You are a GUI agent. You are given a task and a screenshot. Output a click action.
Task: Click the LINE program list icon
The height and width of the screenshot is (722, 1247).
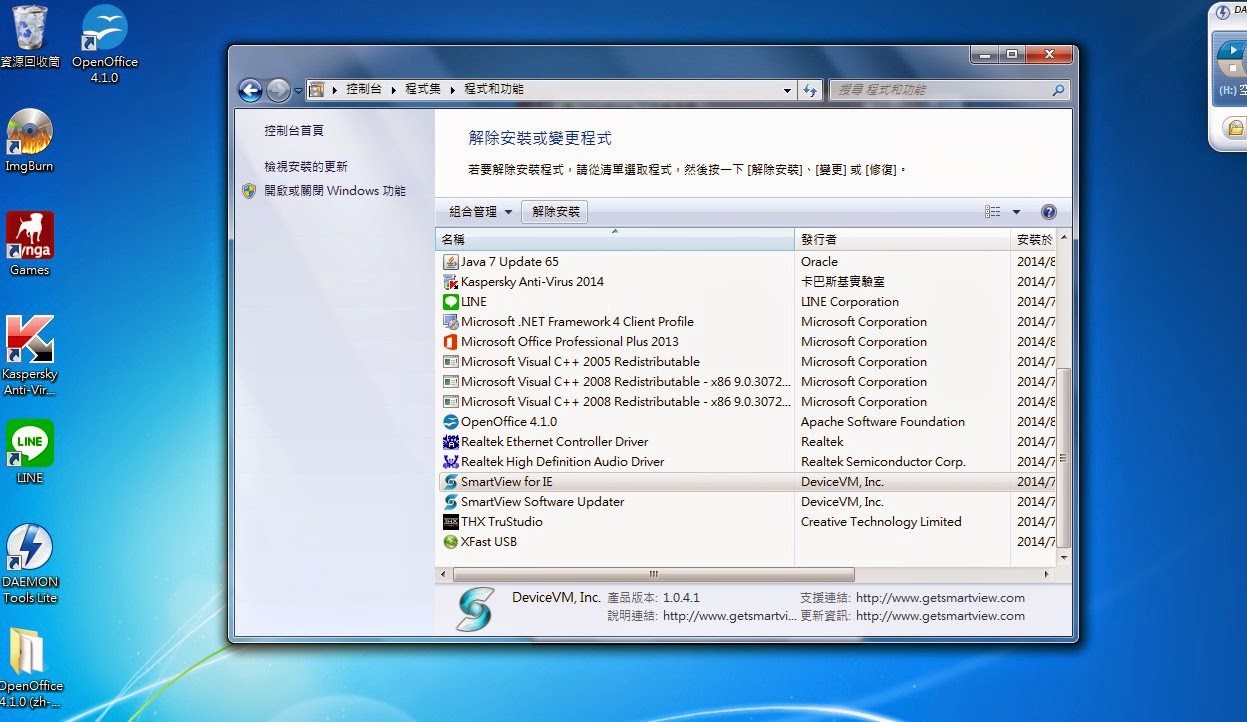point(450,302)
